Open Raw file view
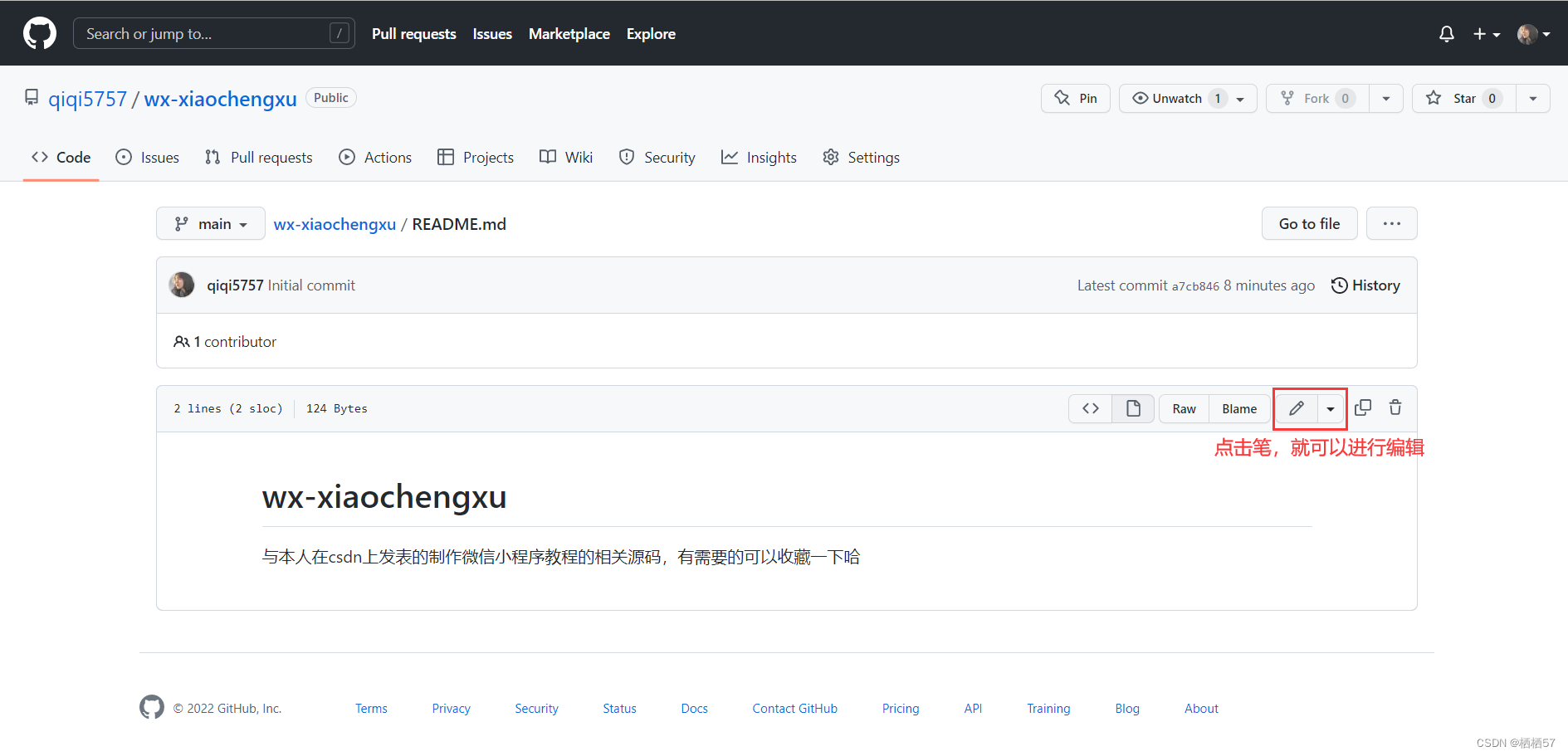The image size is (1568, 756). click(1184, 408)
